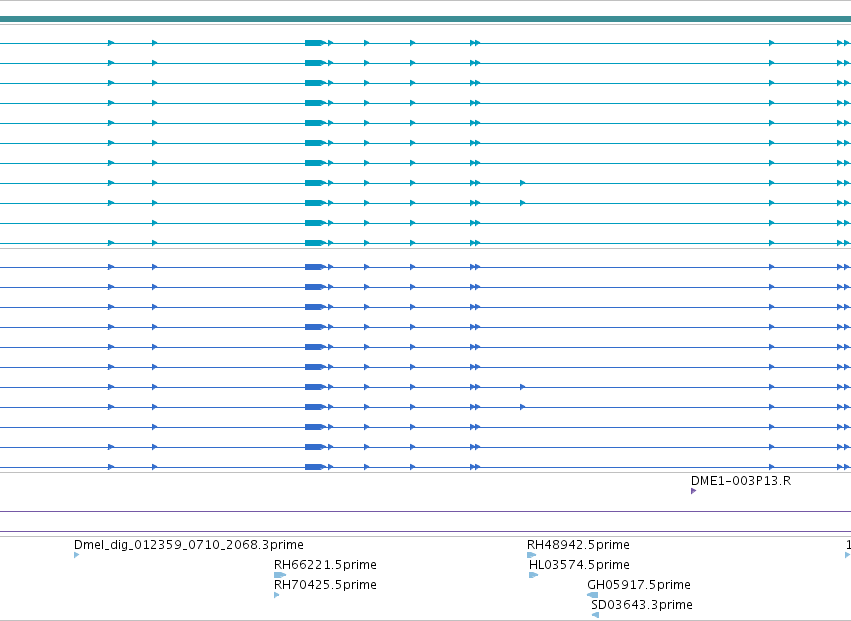Click the GH05917.5prime EST label
This screenshot has width=851, height=621.
639,585
